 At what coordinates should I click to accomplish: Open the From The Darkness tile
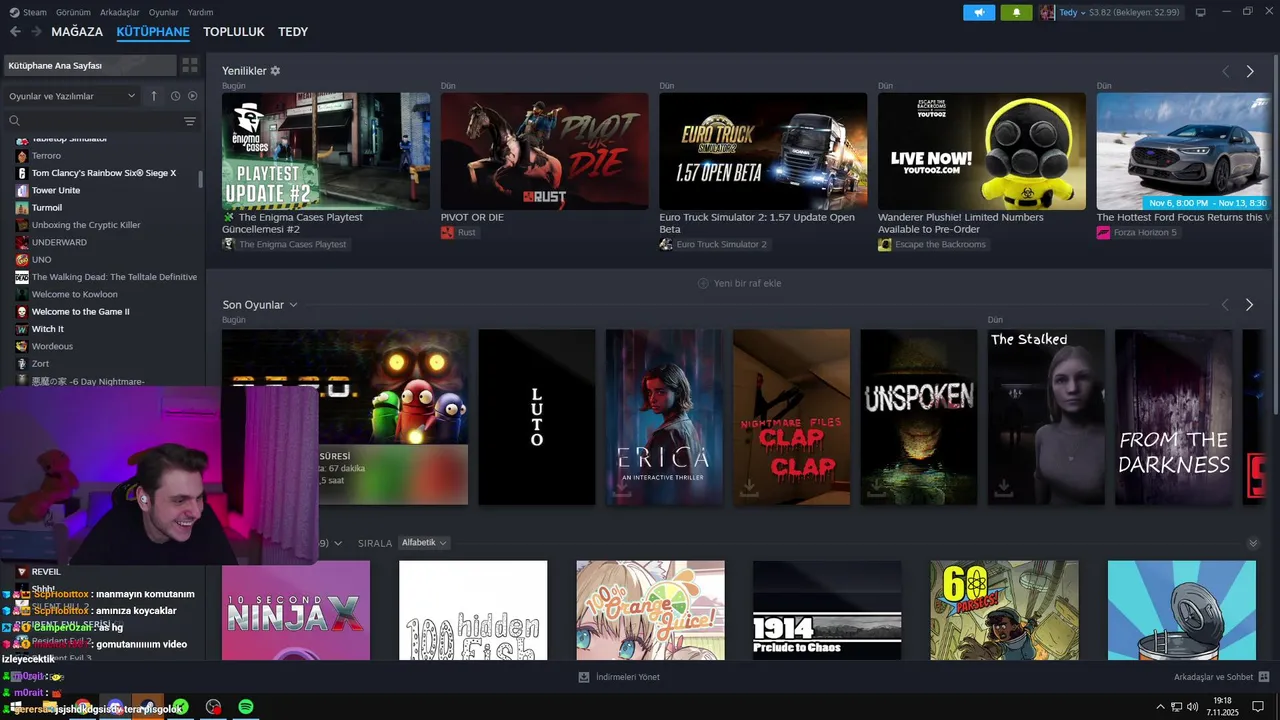[x=1174, y=417]
